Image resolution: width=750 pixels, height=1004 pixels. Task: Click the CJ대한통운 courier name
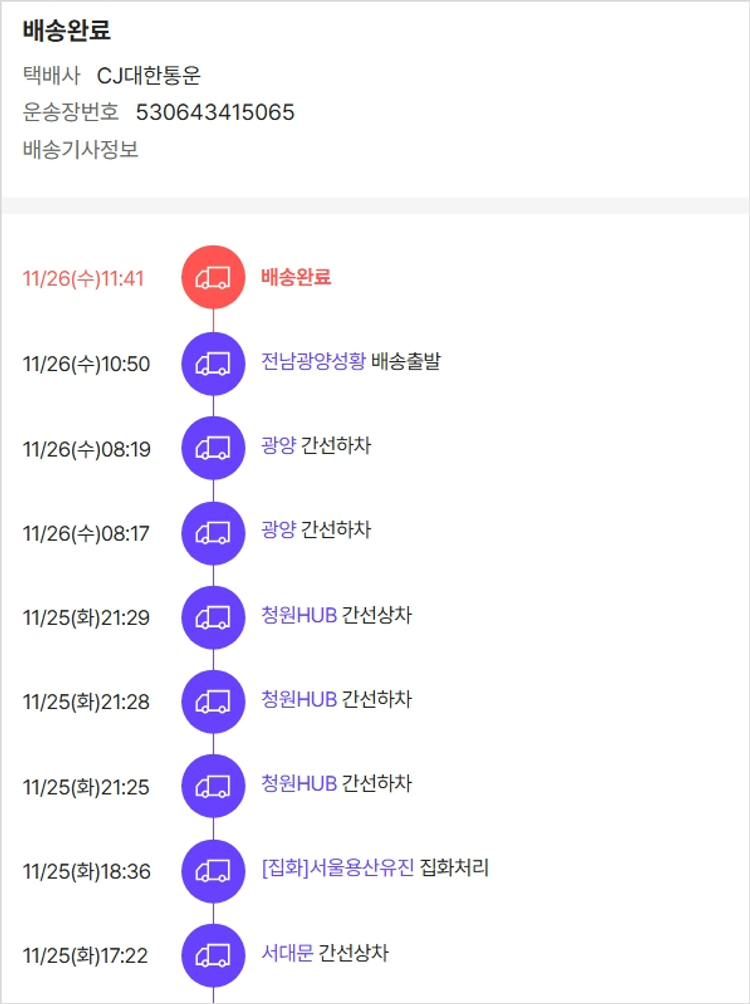coord(149,75)
